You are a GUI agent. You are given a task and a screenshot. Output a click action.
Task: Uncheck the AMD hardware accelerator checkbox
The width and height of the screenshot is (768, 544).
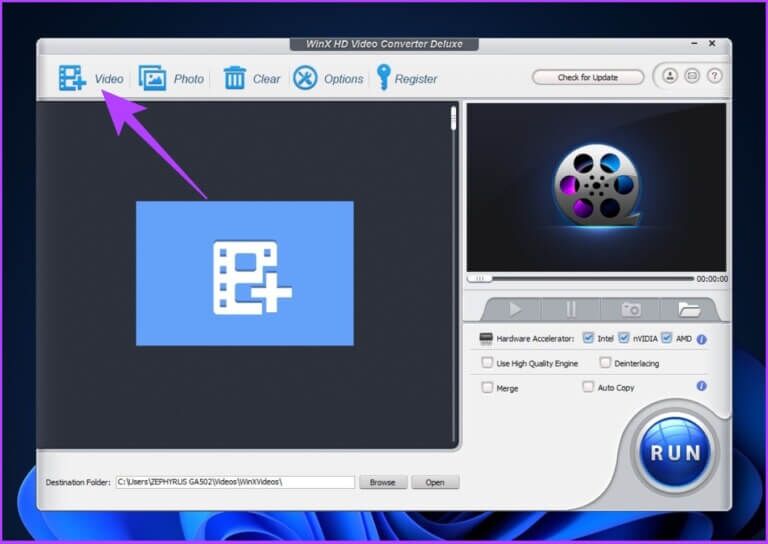coord(666,338)
